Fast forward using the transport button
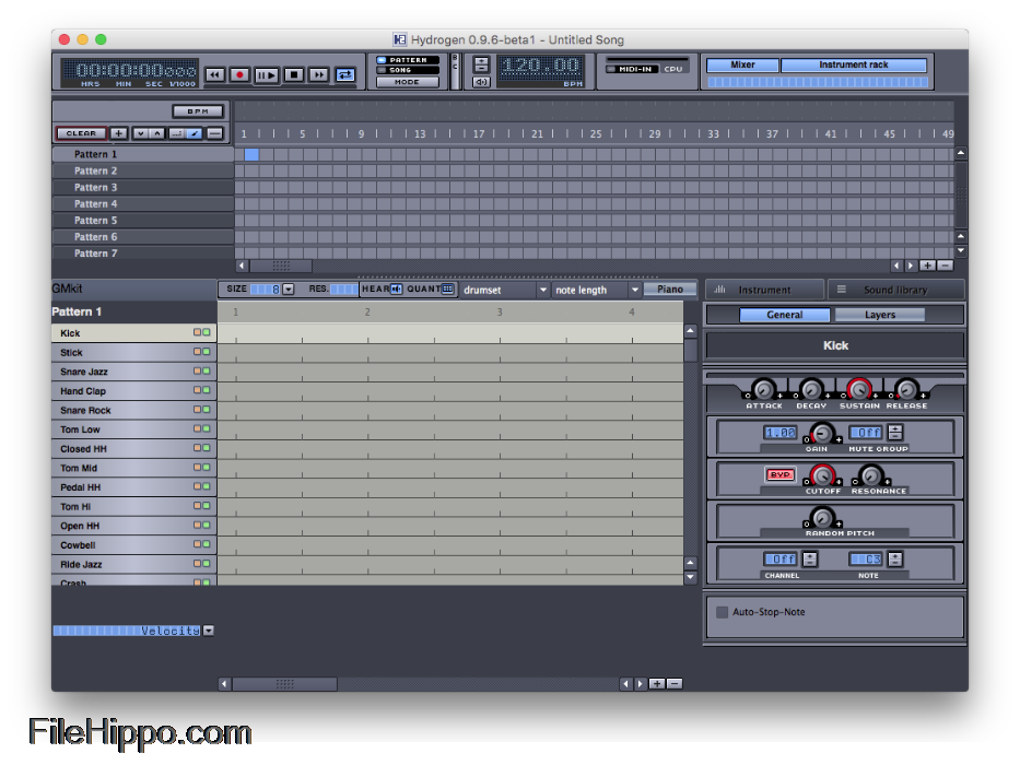Viewport: 1020px width, 765px height. pos(319,75)
